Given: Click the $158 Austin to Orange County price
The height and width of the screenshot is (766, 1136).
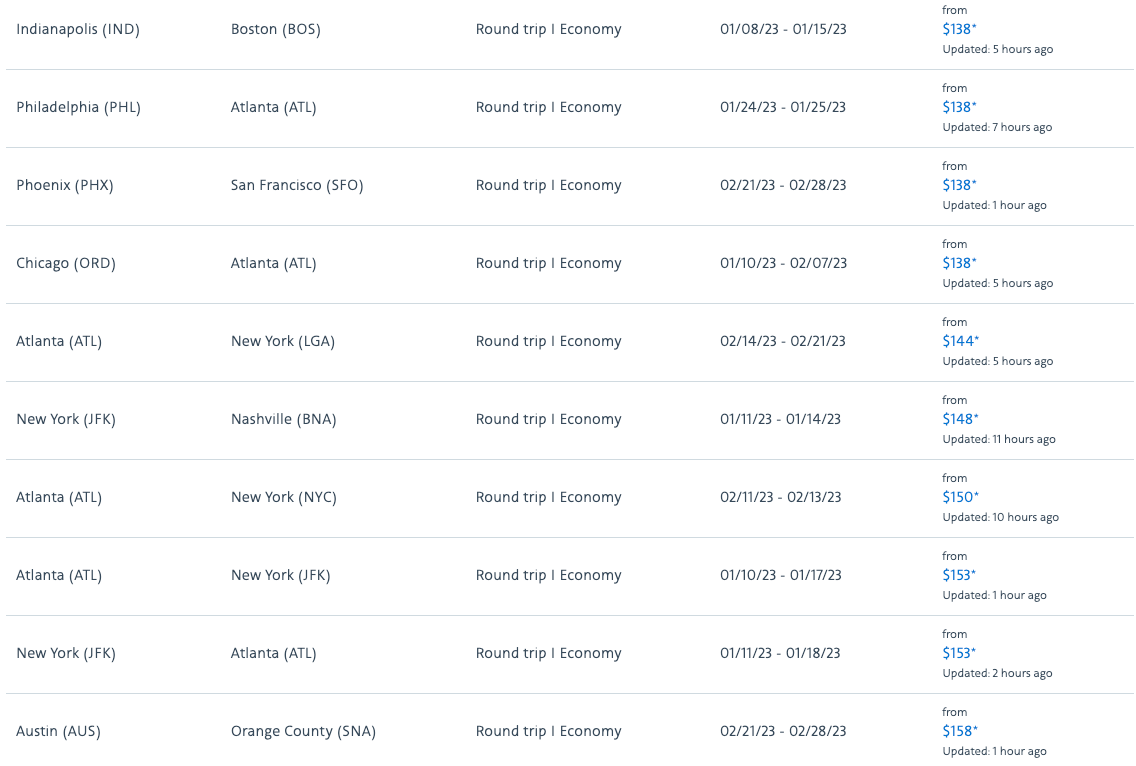Looking at the screenshot, I should (x=959, y=731).
